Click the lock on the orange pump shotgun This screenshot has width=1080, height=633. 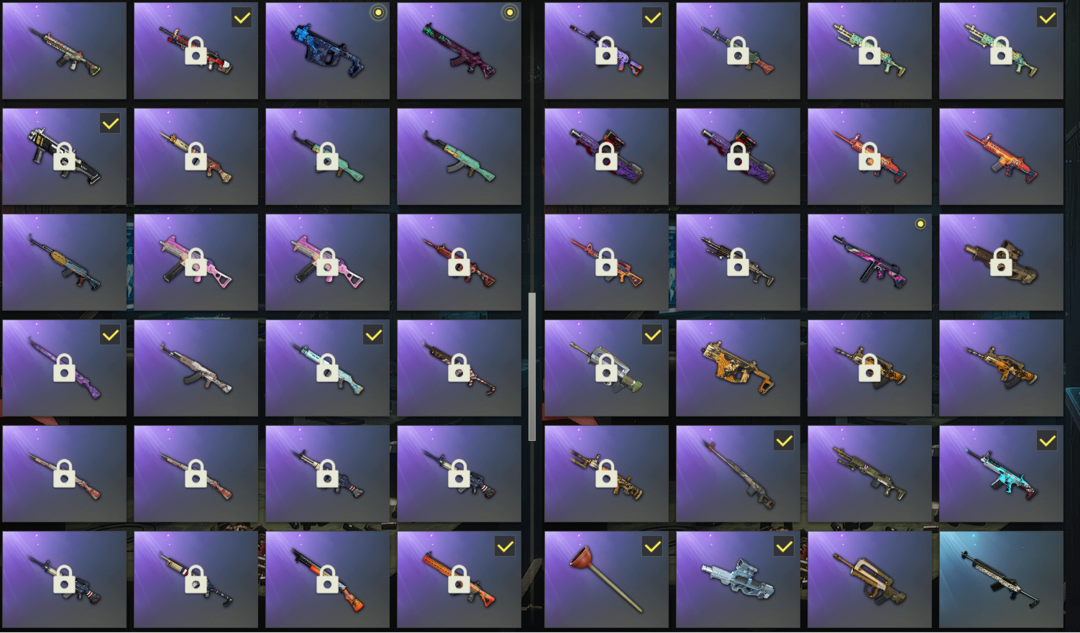point(327,579)
